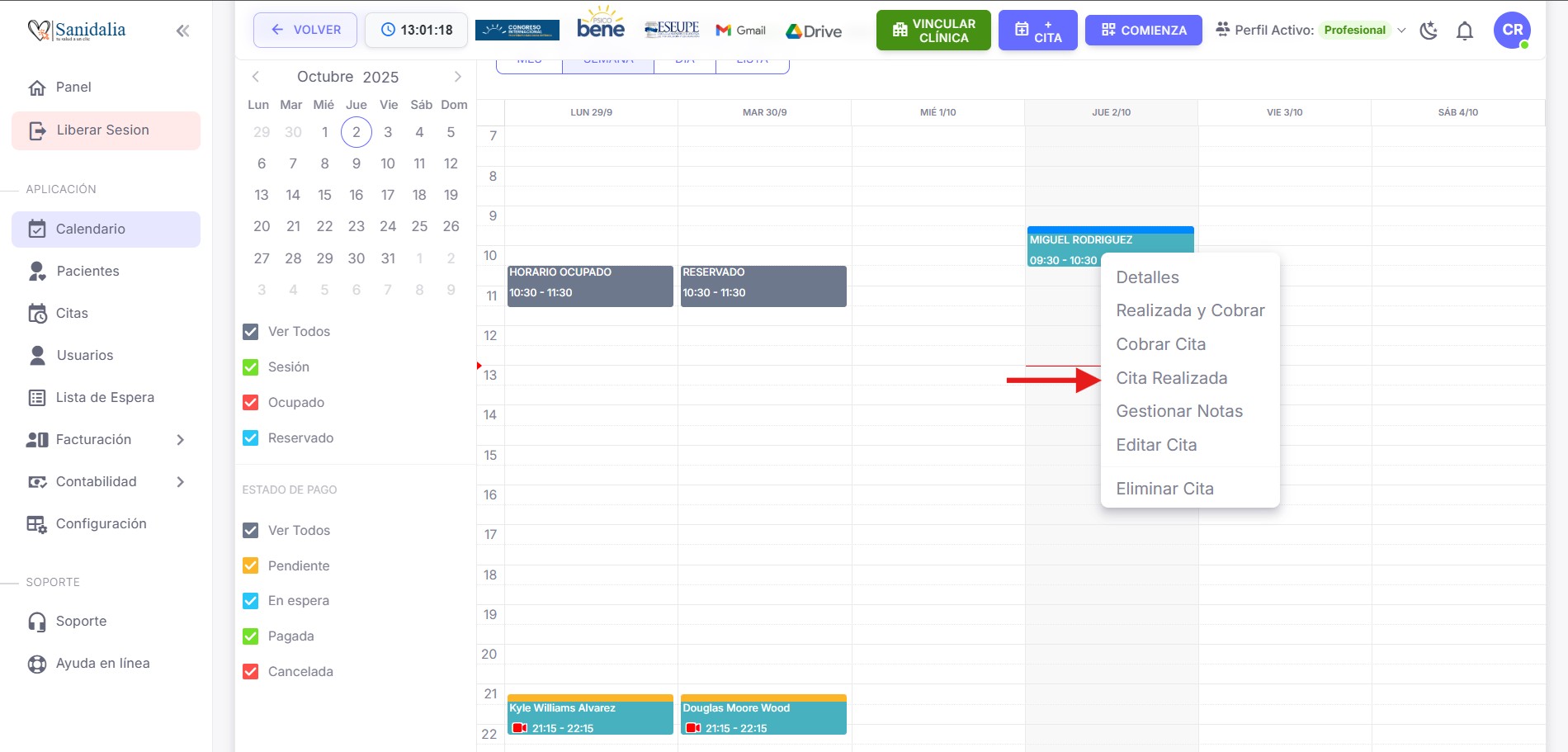
Task: Open the Gmail shortcut
Action: [740, 31]
